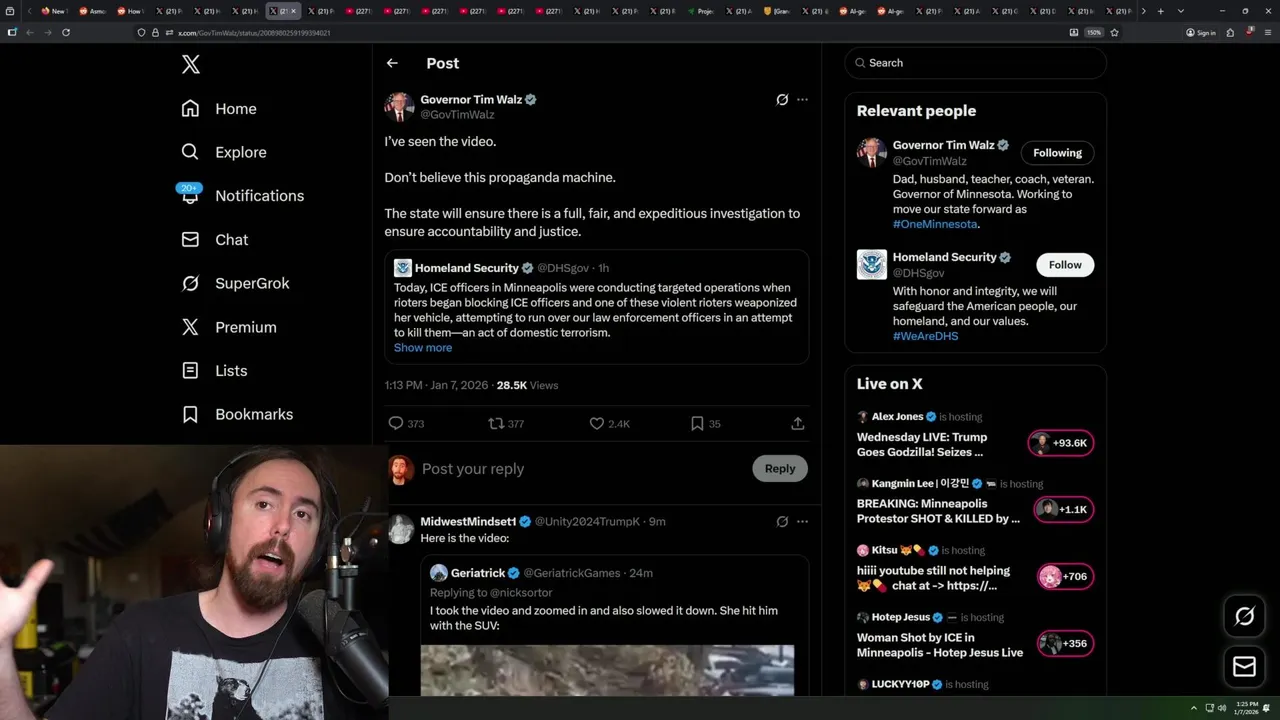Open list all tabs dropdown
The height and width of the screenshot is (720, 1280).
point(1181,11)
